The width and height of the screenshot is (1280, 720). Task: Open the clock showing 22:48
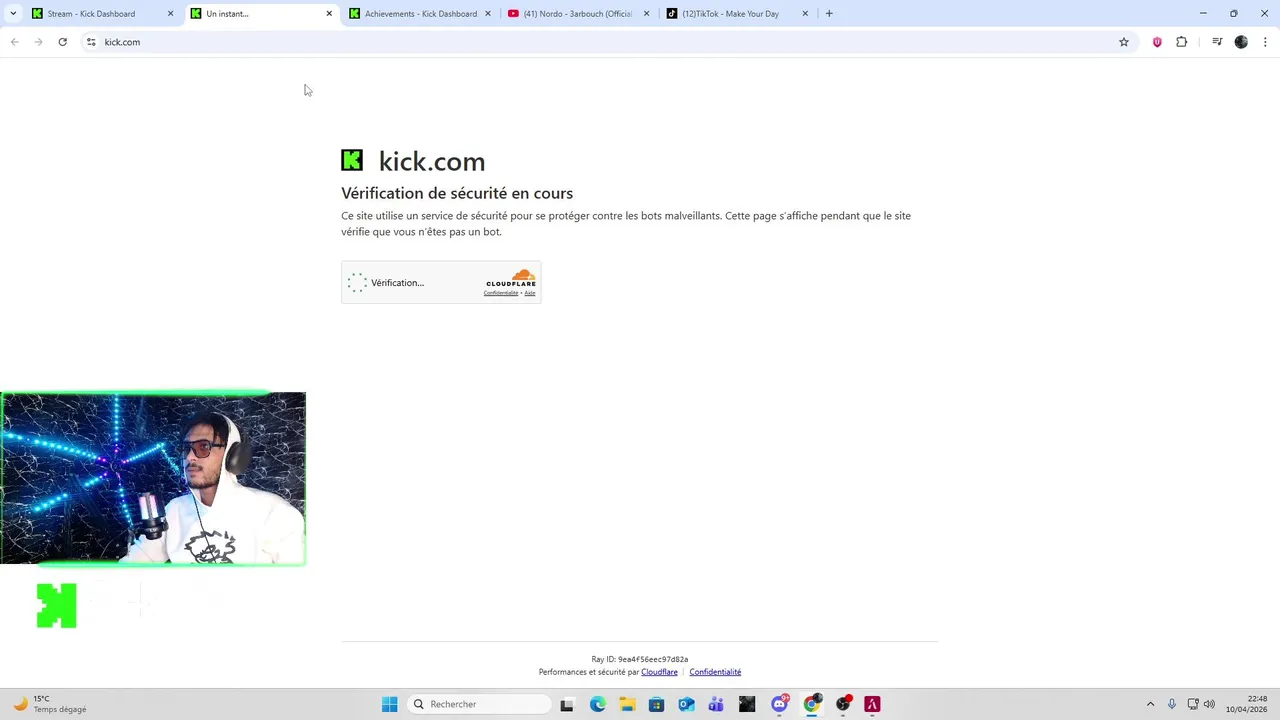[x=1247, y=704]
